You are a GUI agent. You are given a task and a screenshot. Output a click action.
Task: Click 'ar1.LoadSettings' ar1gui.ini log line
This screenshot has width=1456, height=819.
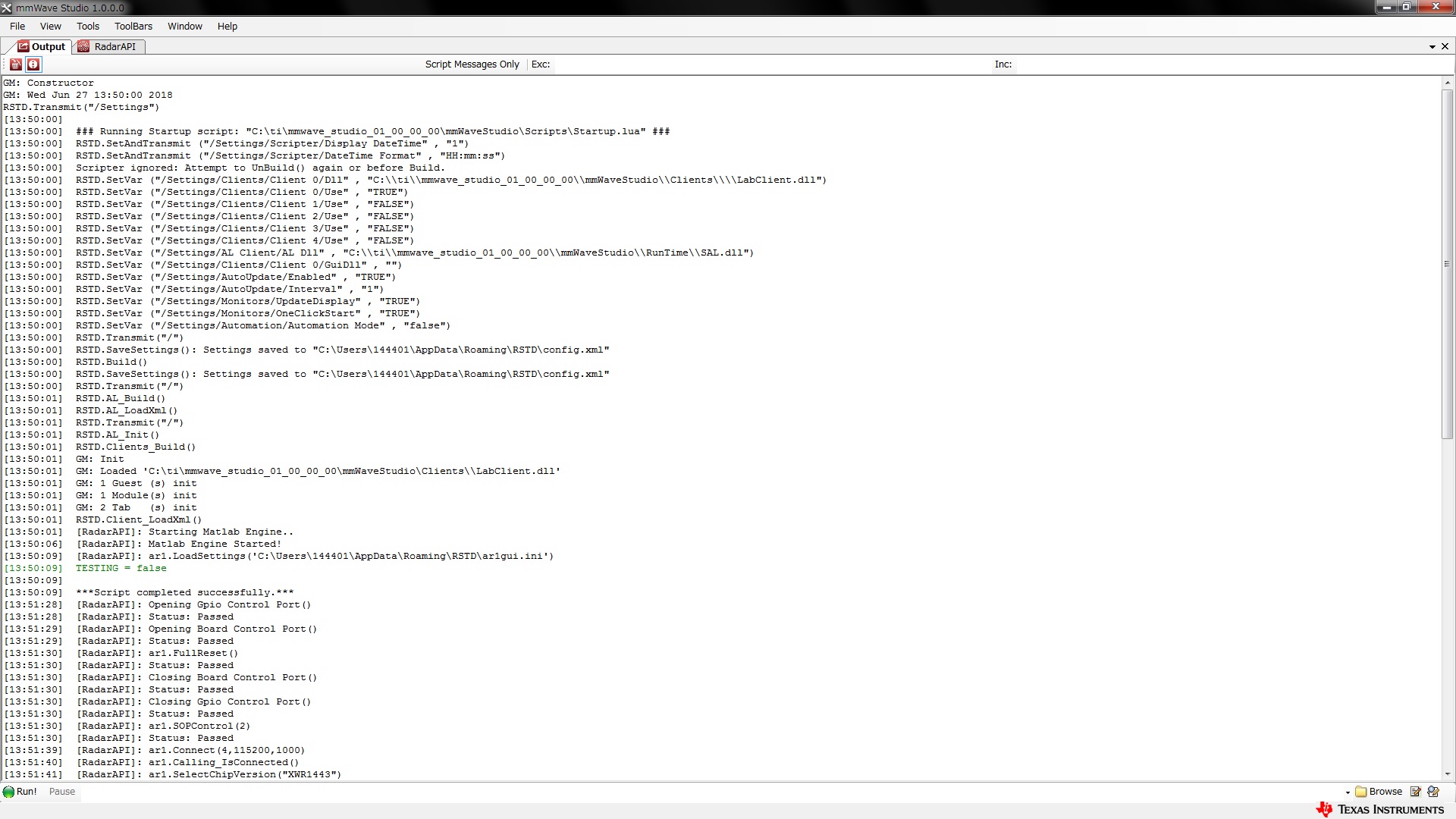click(315, 556)
